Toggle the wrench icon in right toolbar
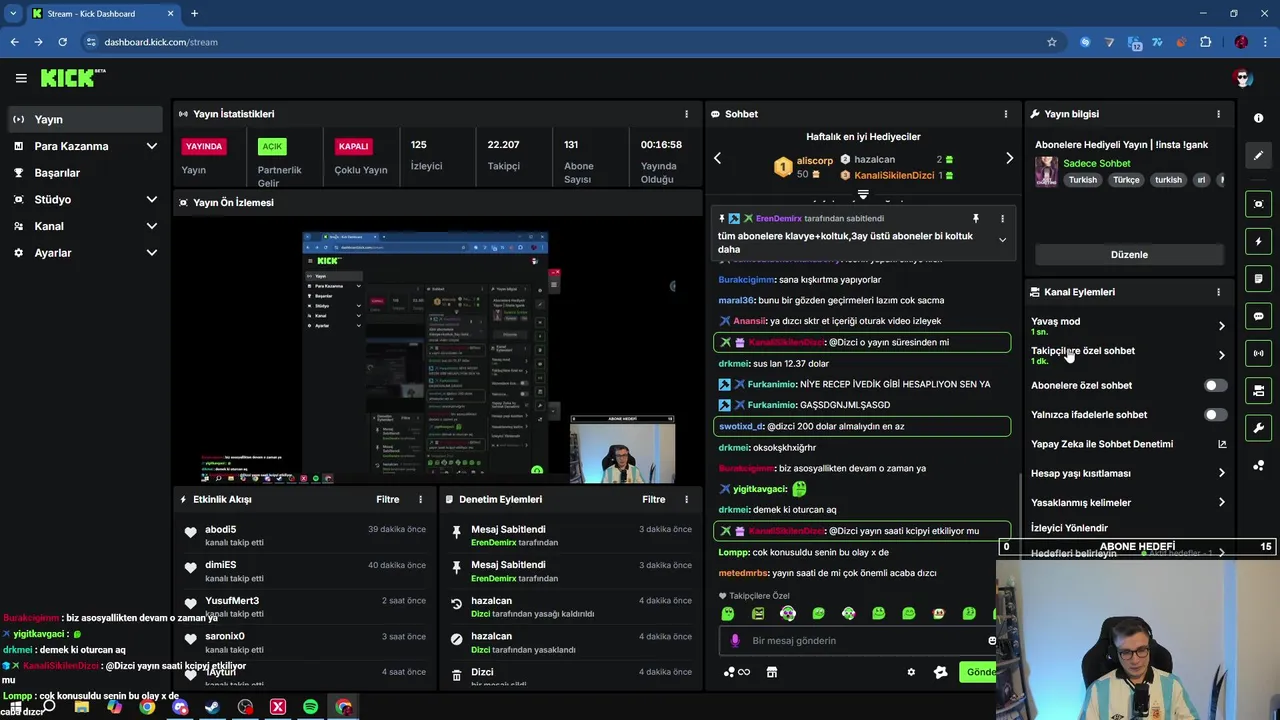 click(x=1258, y=428)
